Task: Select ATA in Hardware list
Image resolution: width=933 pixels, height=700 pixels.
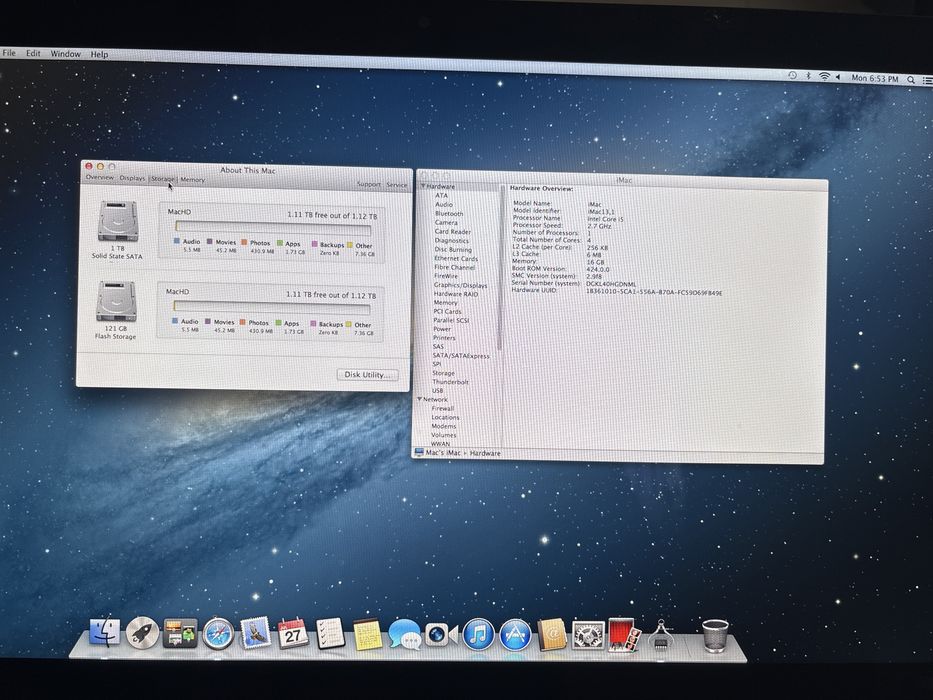Action: 441,195
